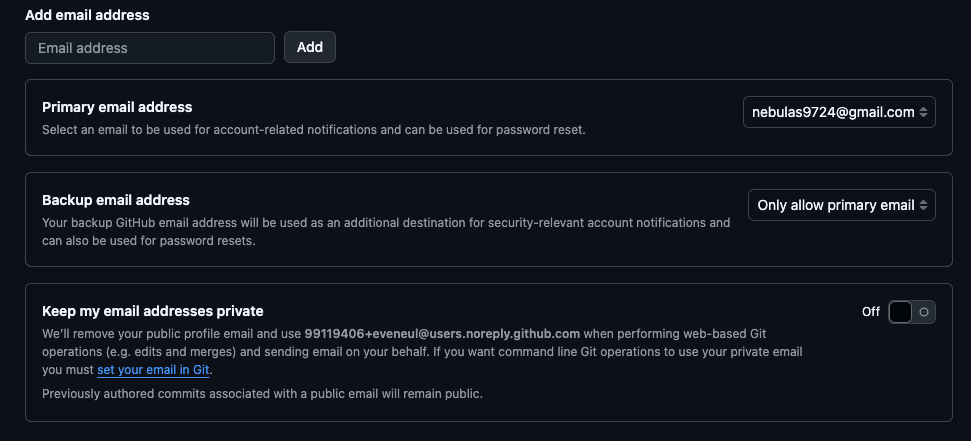Click the circle icon inside the private toggle
The width and height of the screenshot is (971, 441).
click(x=924, y=312)
